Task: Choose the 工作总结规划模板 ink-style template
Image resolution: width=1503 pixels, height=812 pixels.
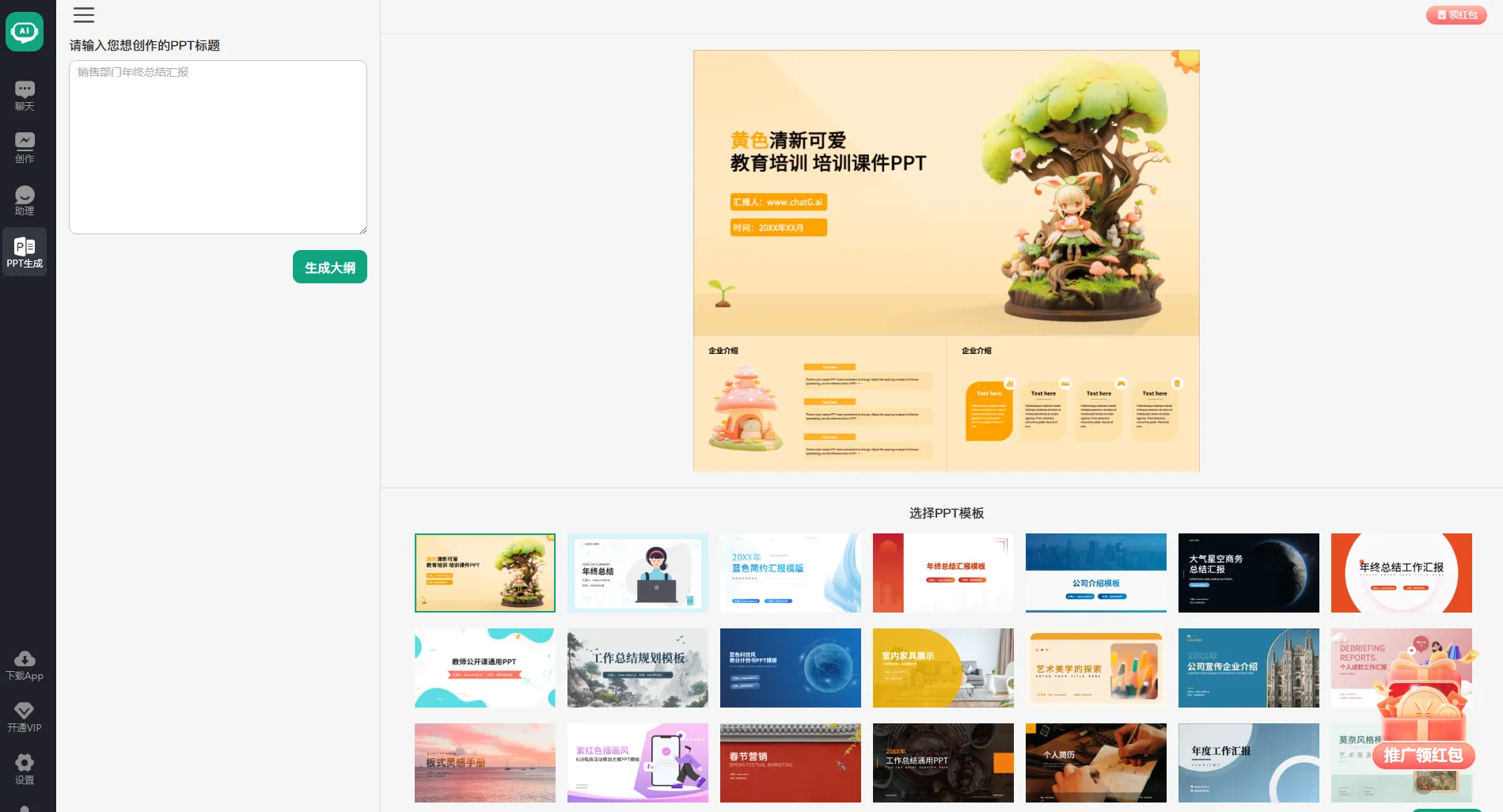Action: pyautogui.click(x=637, y=668)
